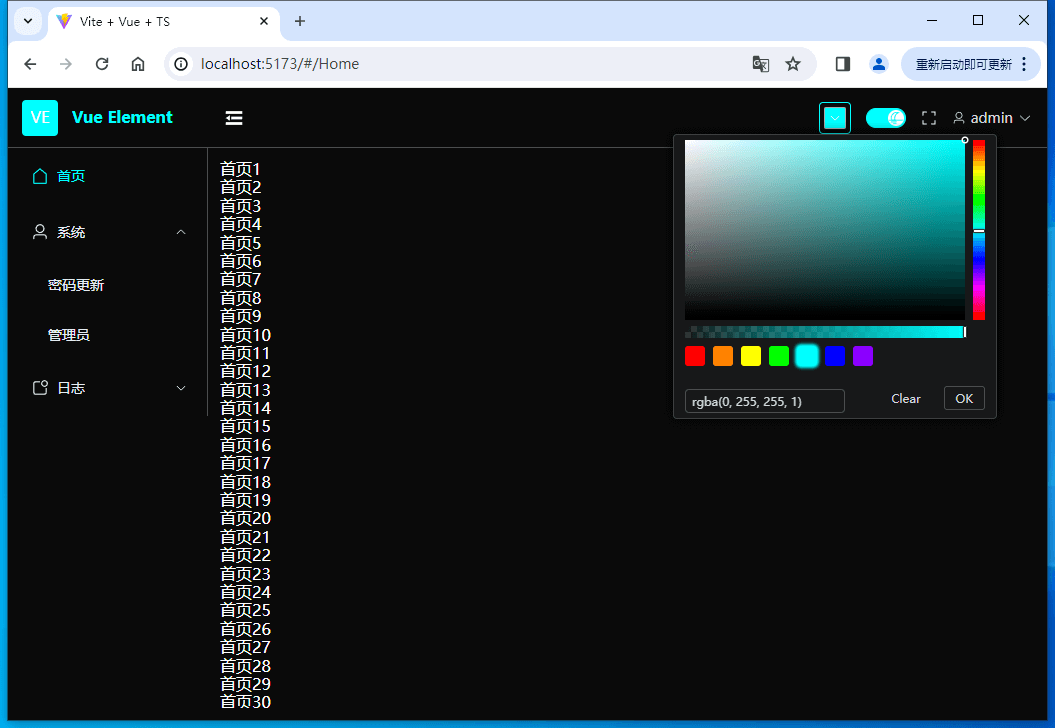Expand the 日志 submenu
This screenshot has height=728, width=1055.
pyautogui.click(x=181, y=388)
